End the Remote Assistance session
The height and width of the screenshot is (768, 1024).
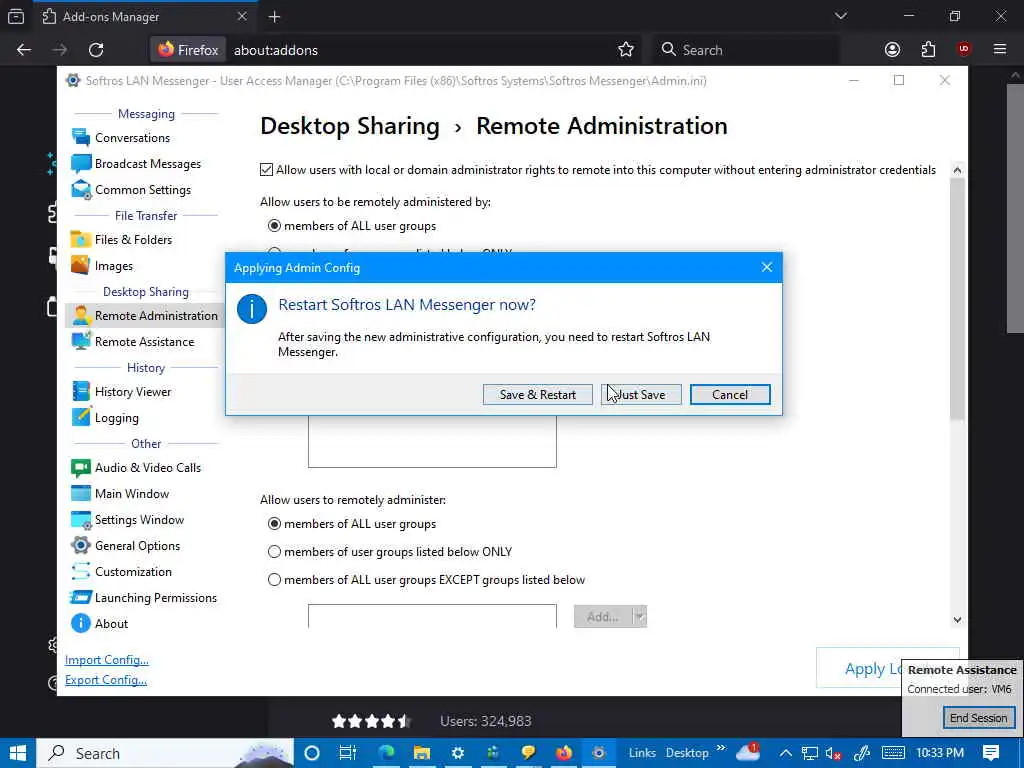(x=978, y=718)
